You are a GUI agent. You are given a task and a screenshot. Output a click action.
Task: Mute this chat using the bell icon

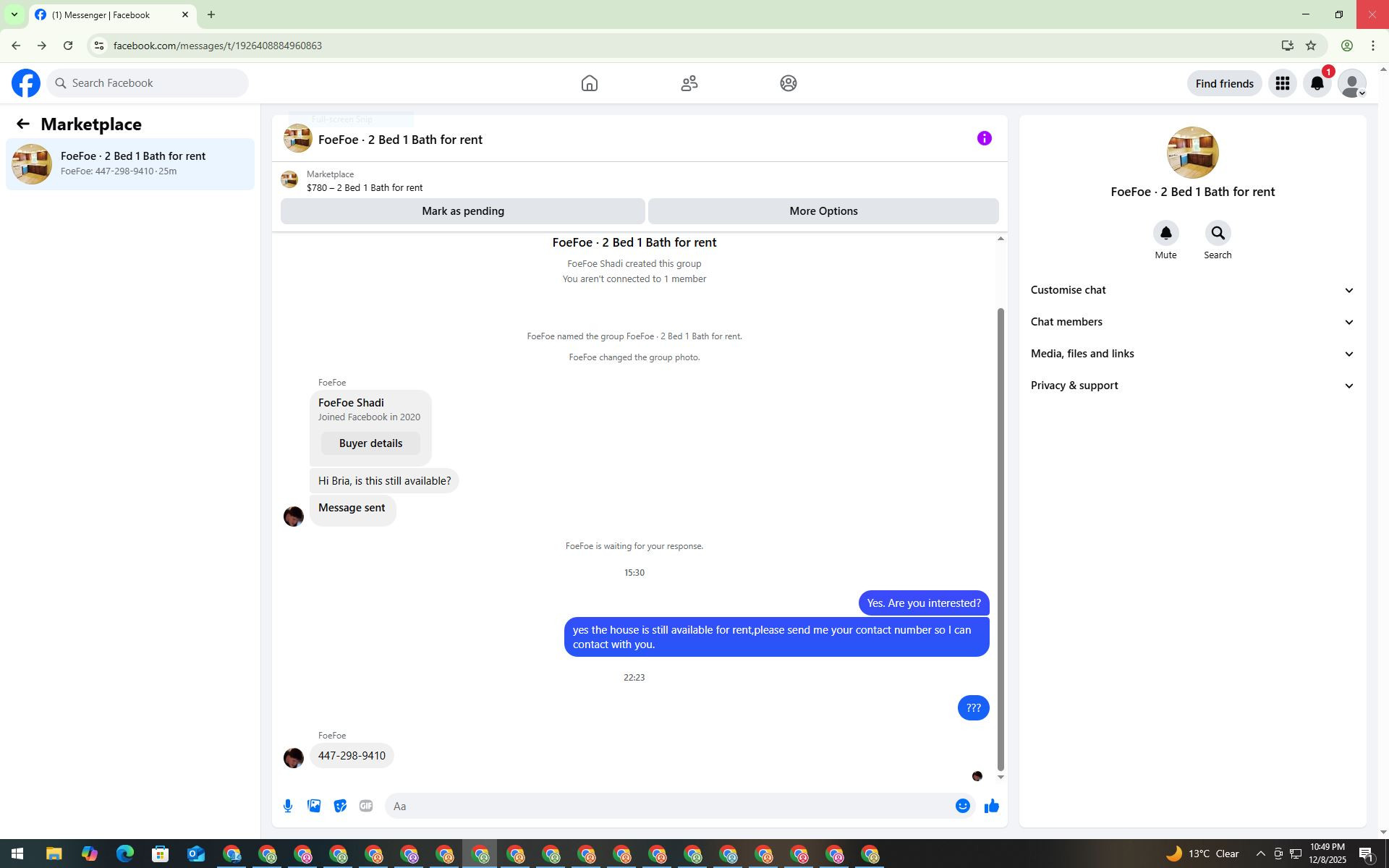click(x=1165, y=233)
